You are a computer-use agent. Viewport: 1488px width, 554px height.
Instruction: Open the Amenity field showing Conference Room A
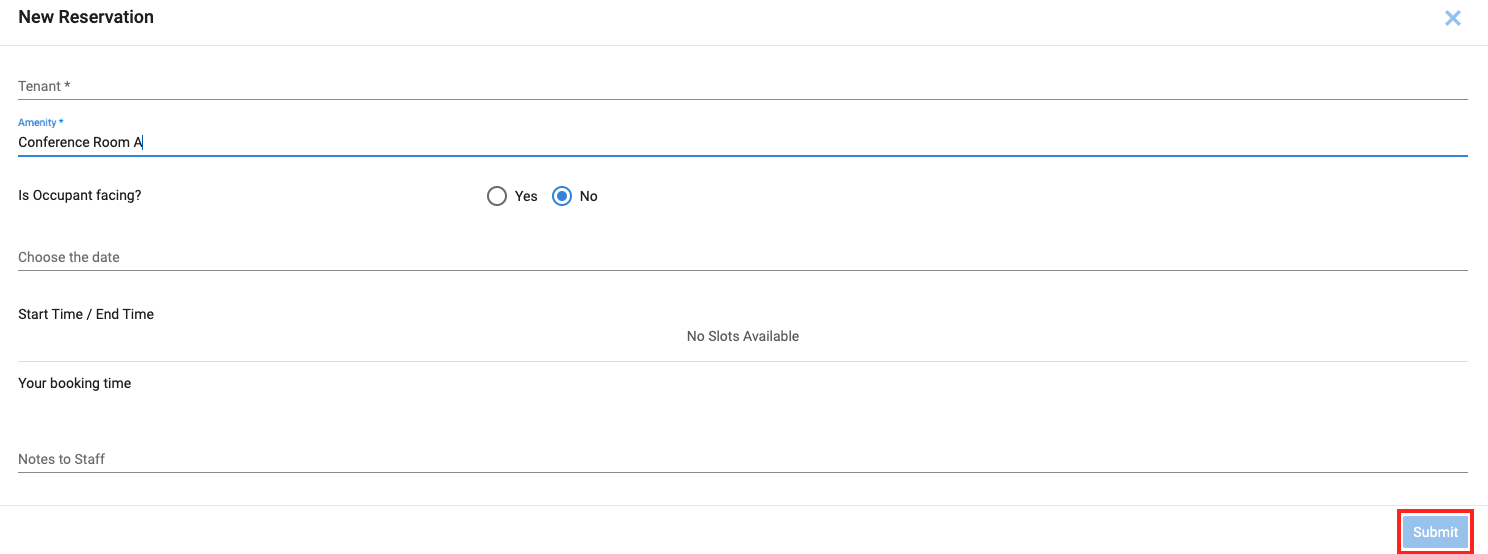(742, 142)
